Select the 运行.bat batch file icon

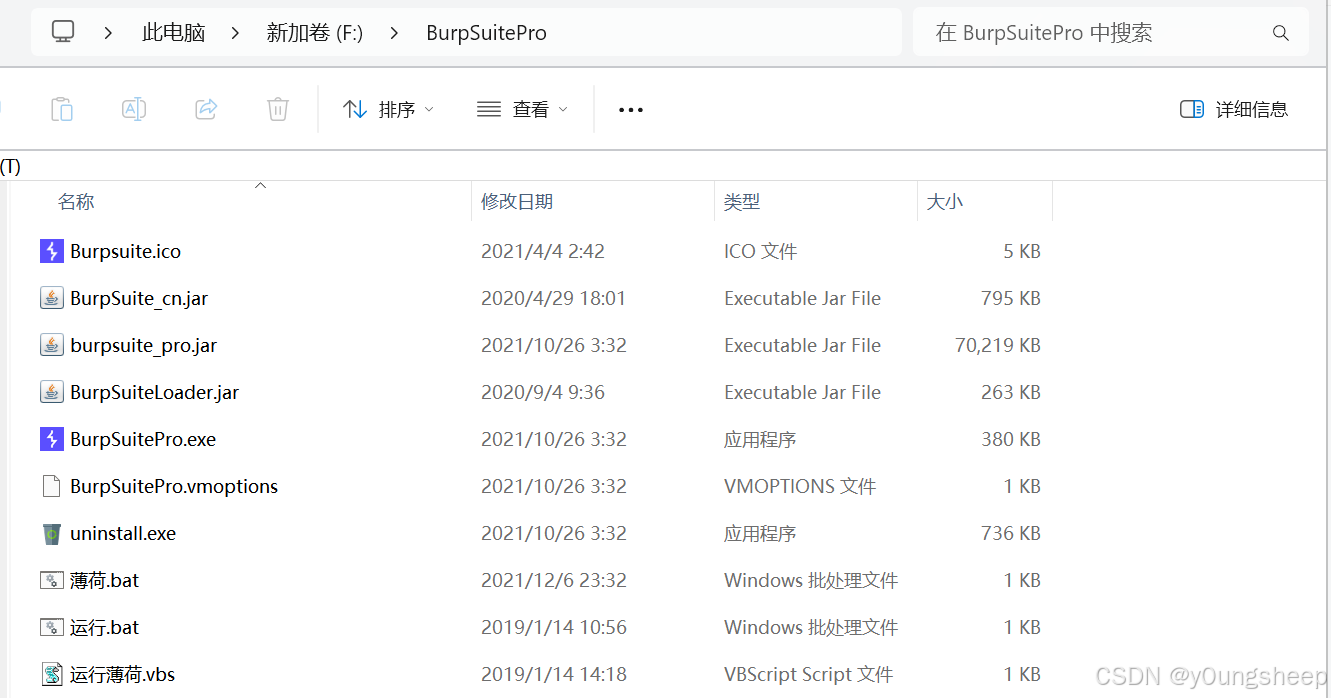(x=52, y=627)
